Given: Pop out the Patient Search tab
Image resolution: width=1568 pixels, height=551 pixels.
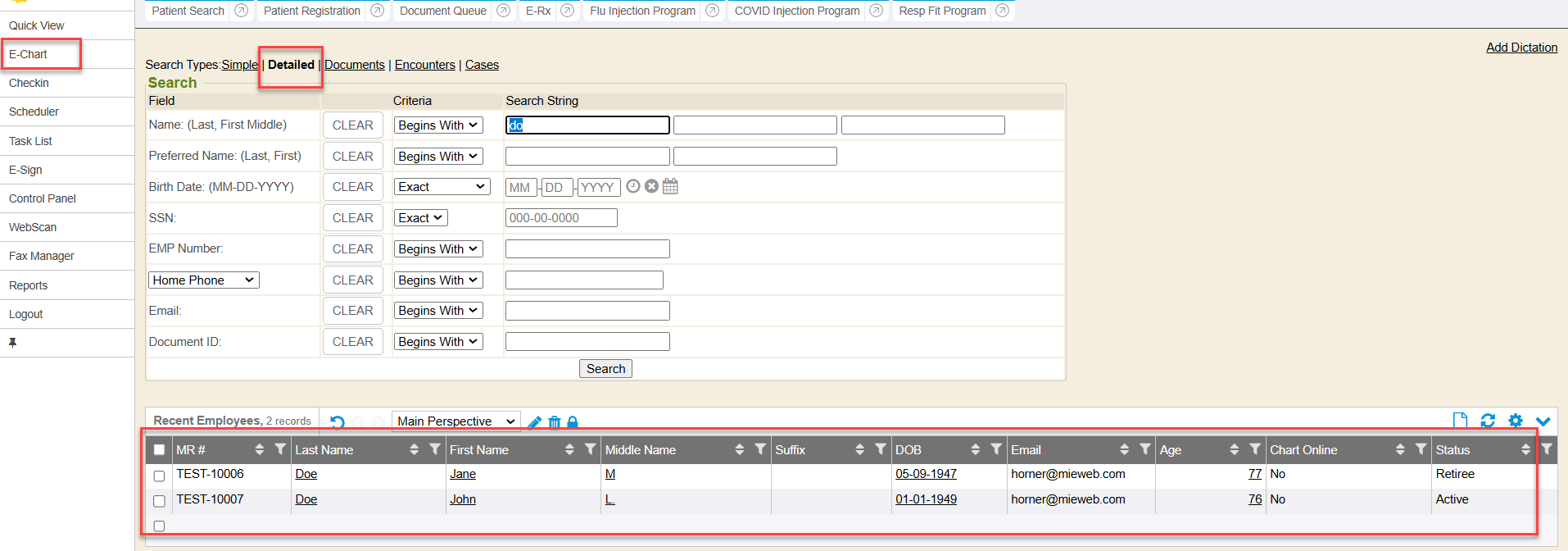Looking at the screenshot, I should pos(241,11).
